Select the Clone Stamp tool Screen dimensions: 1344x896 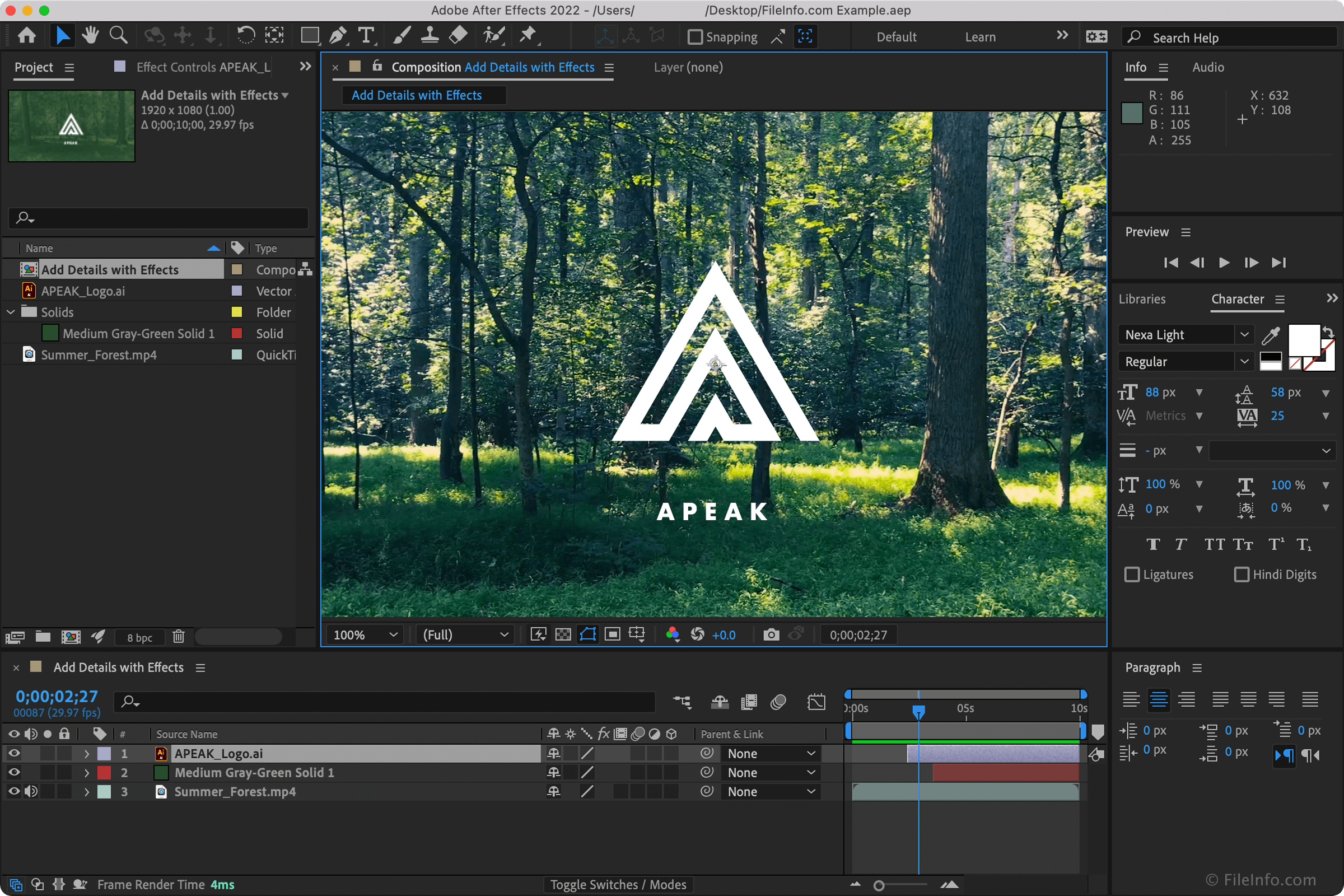(430, 36)
